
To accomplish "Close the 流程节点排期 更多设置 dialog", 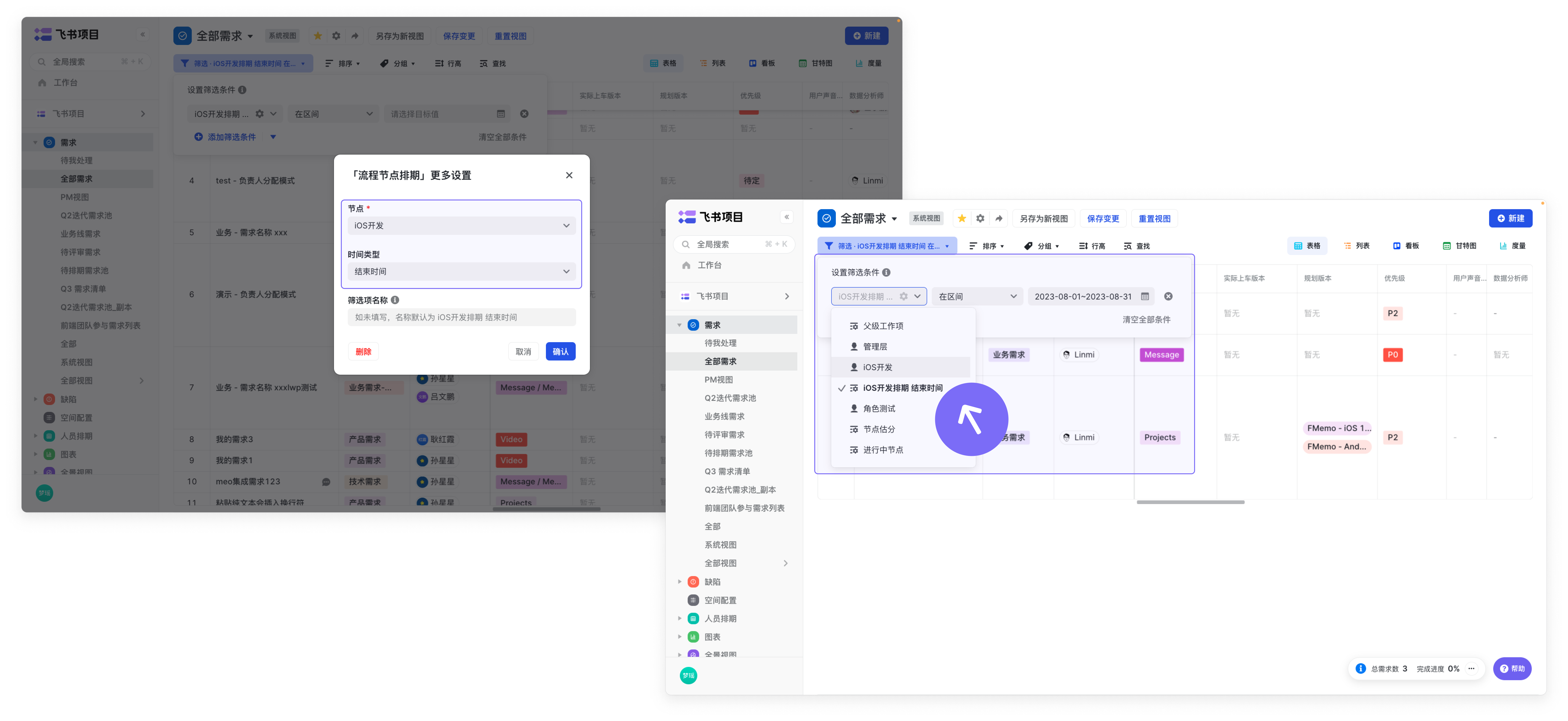I will 569,175.
